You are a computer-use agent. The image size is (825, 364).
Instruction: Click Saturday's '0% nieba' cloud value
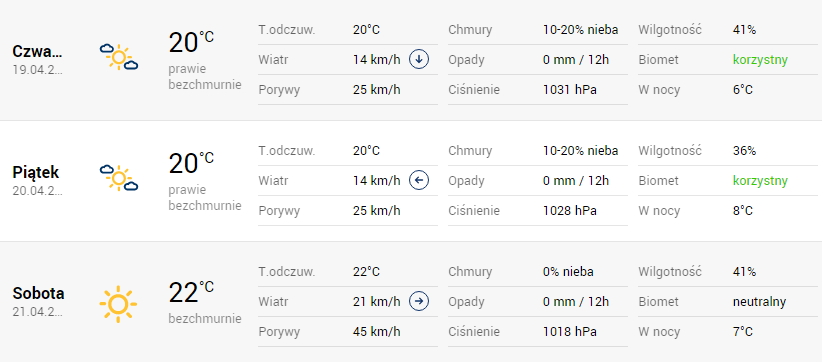[x=568, y=272]
